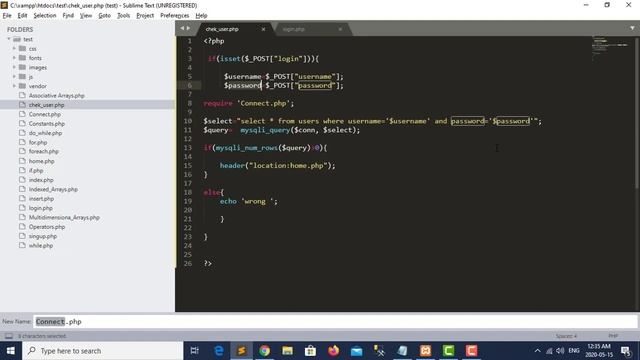Click line number 13 in gutter

(188, 148)
